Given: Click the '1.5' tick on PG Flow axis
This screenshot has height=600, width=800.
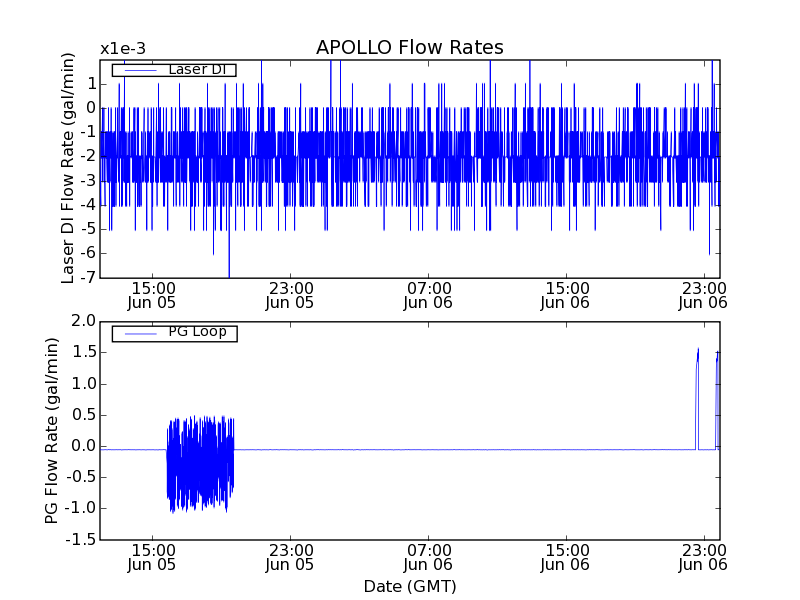Looking at the screenshot, I should tap(83, 352).
